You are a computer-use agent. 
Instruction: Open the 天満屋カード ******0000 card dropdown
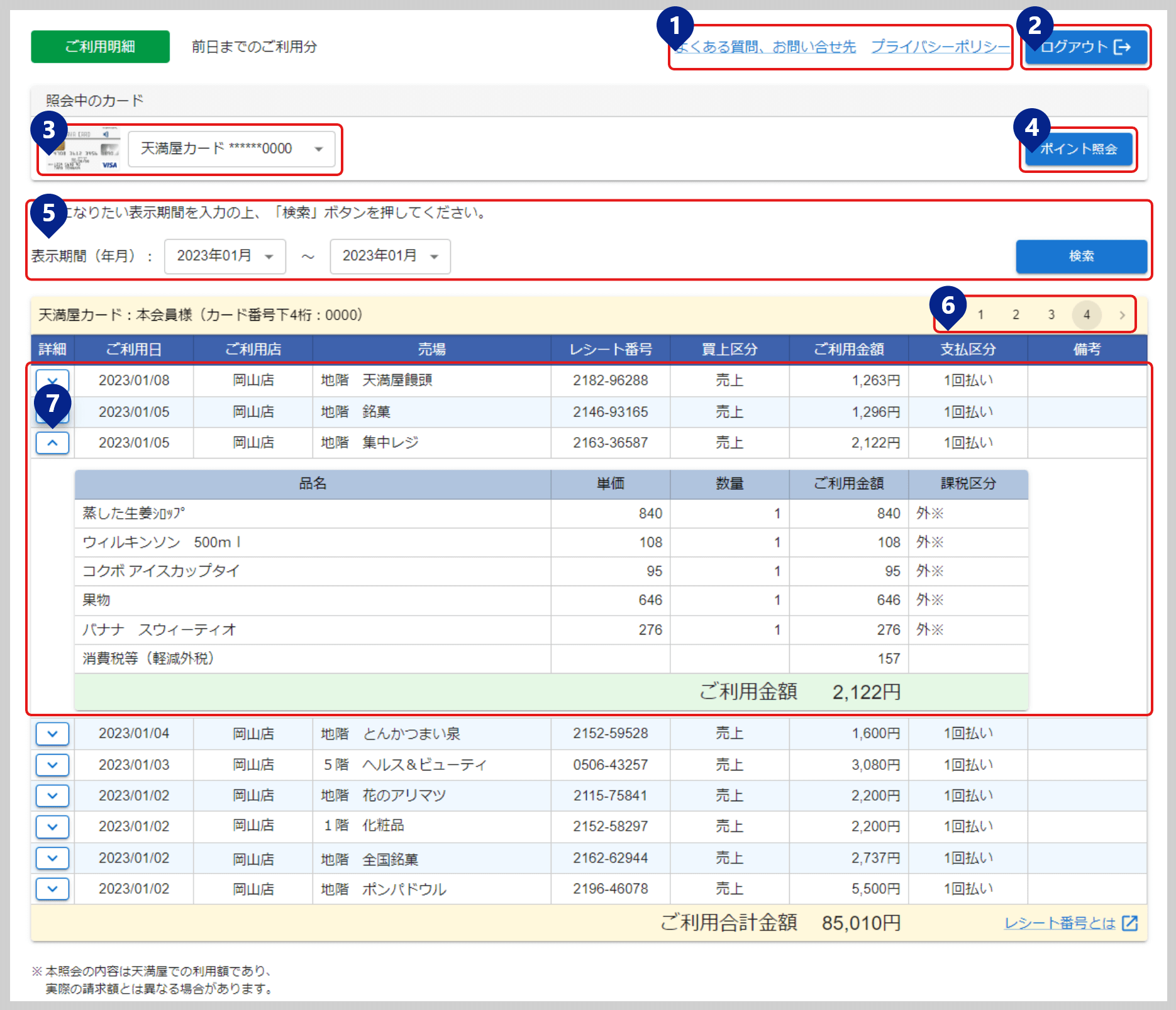click(231, 149)
